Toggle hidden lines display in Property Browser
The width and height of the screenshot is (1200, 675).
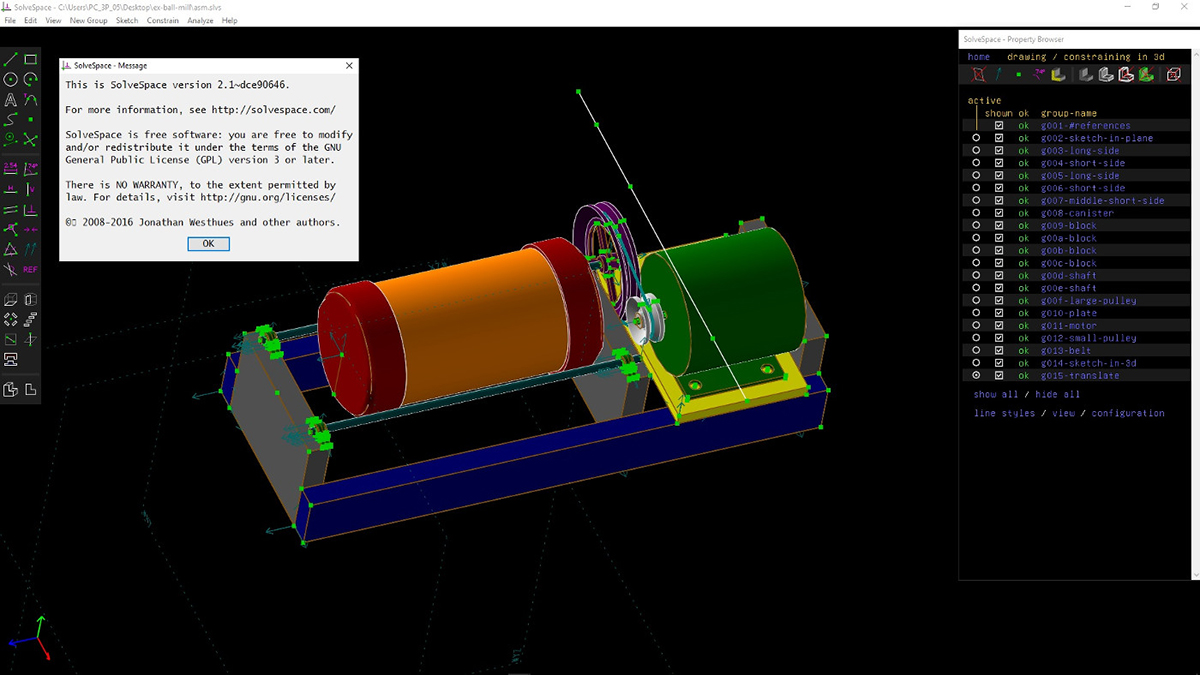click(1174, 75)
